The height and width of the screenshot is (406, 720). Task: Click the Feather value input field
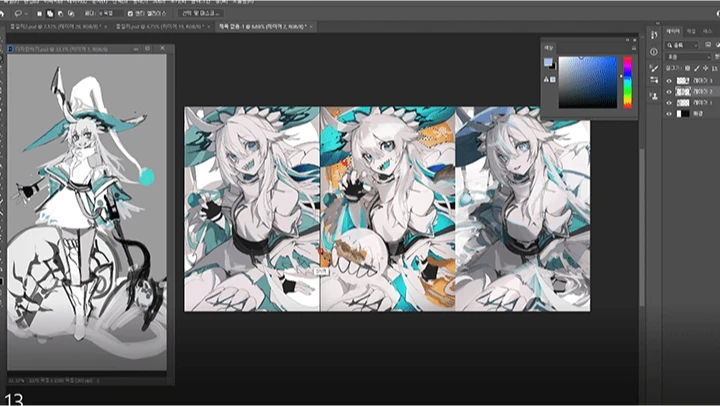[x=111, y=13]
